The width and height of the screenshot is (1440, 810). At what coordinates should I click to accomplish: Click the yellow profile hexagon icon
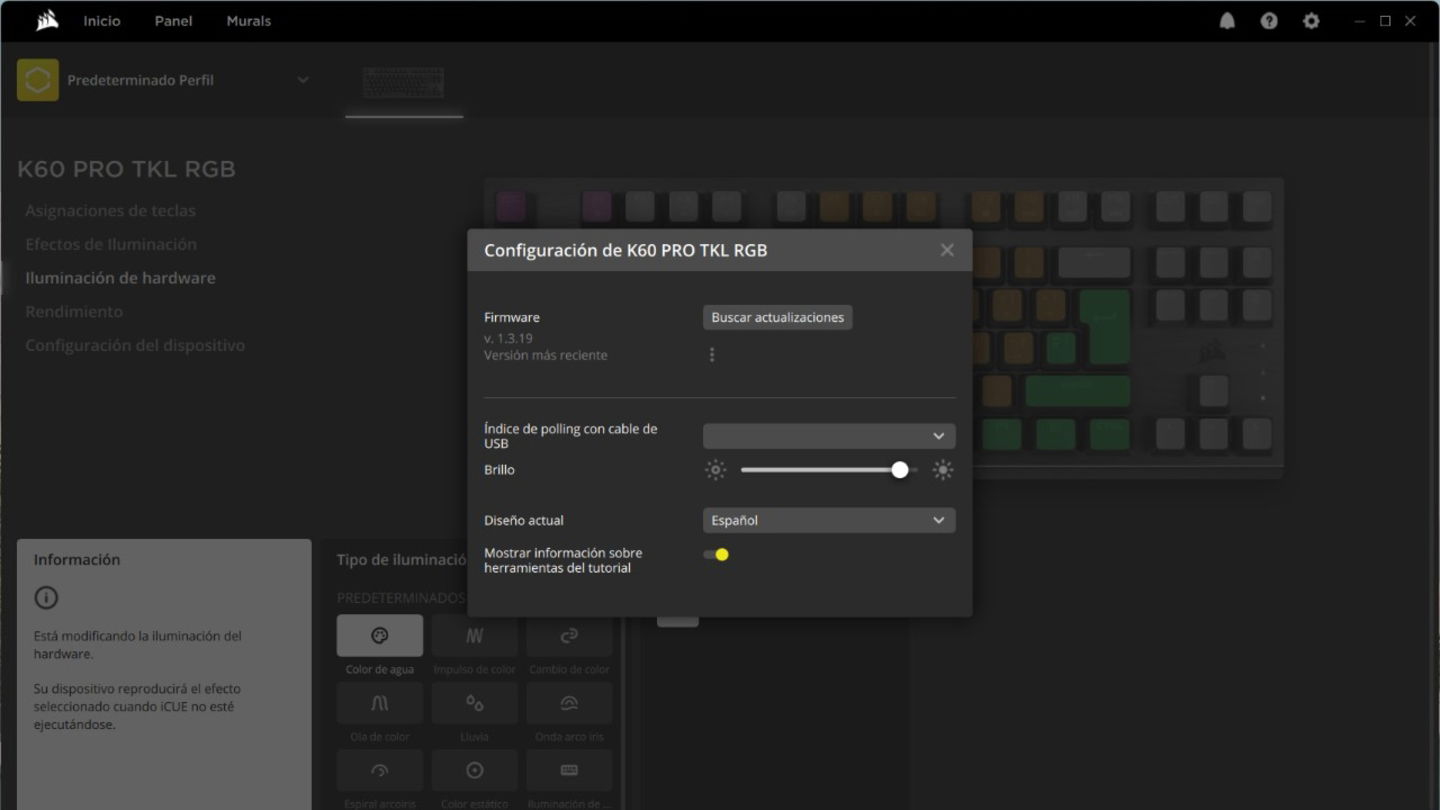[x=37, y=80]
